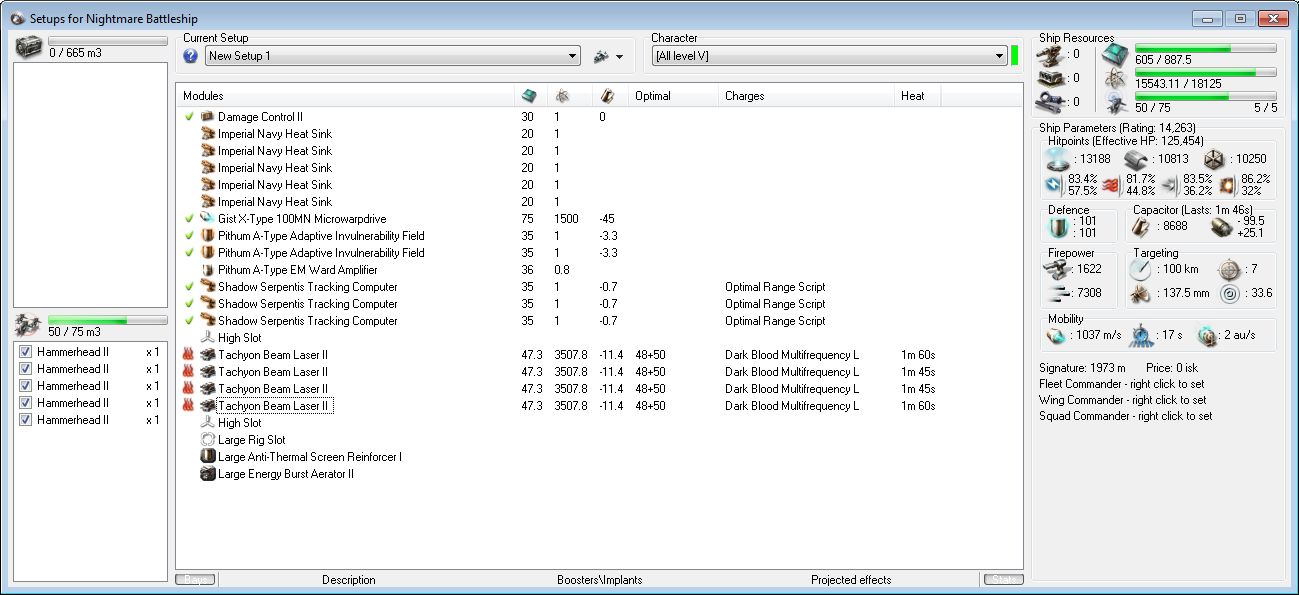This screenshot has width=1299, height=595.
Task: Click the armor hitpoints icon next to 10813
Action: pyautogui.click(x=1135, y=159)
